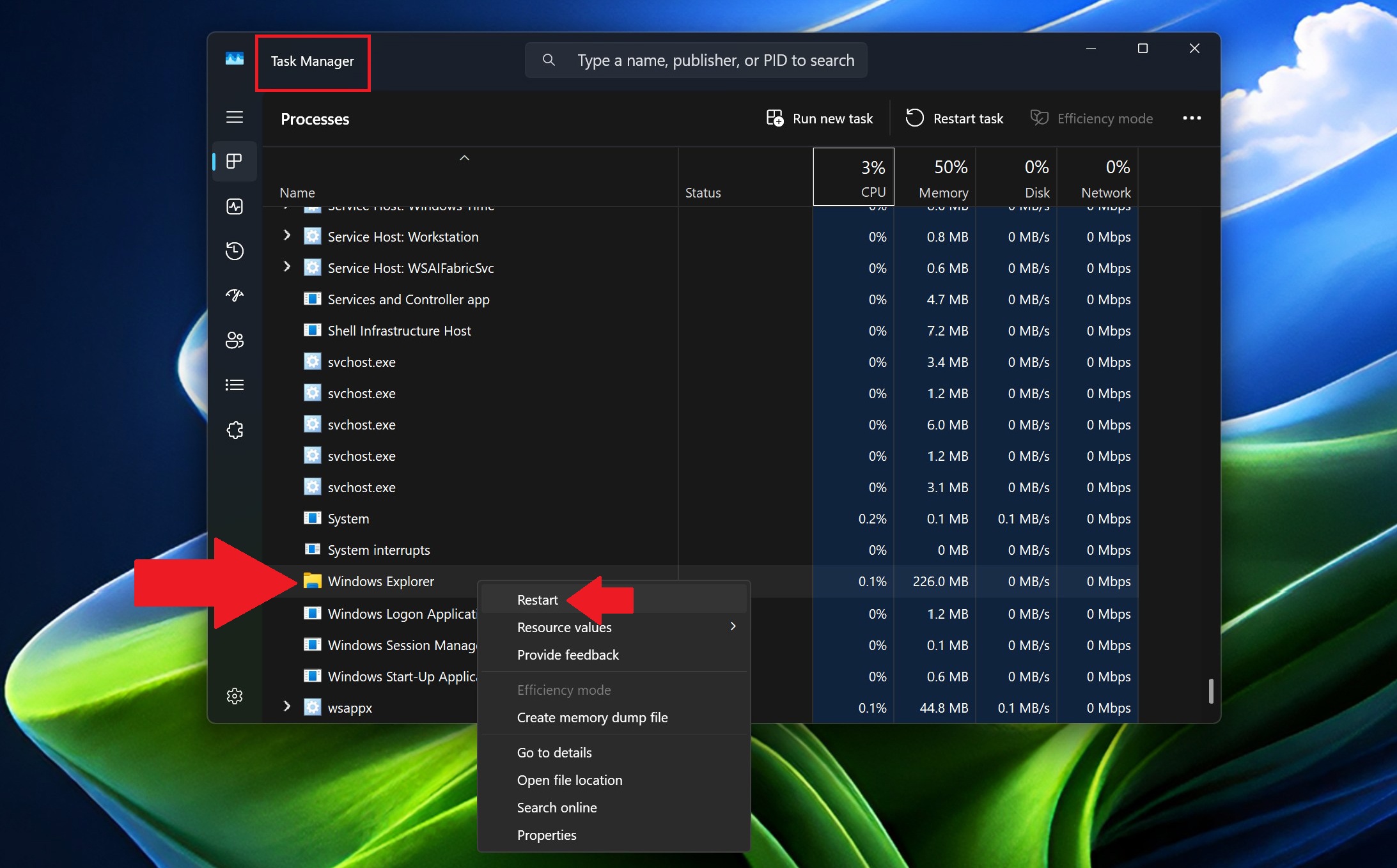Screen dimensions: 1397x868
Task: Click the Windows Logon Application icon
Action: [x=312, y=613]
